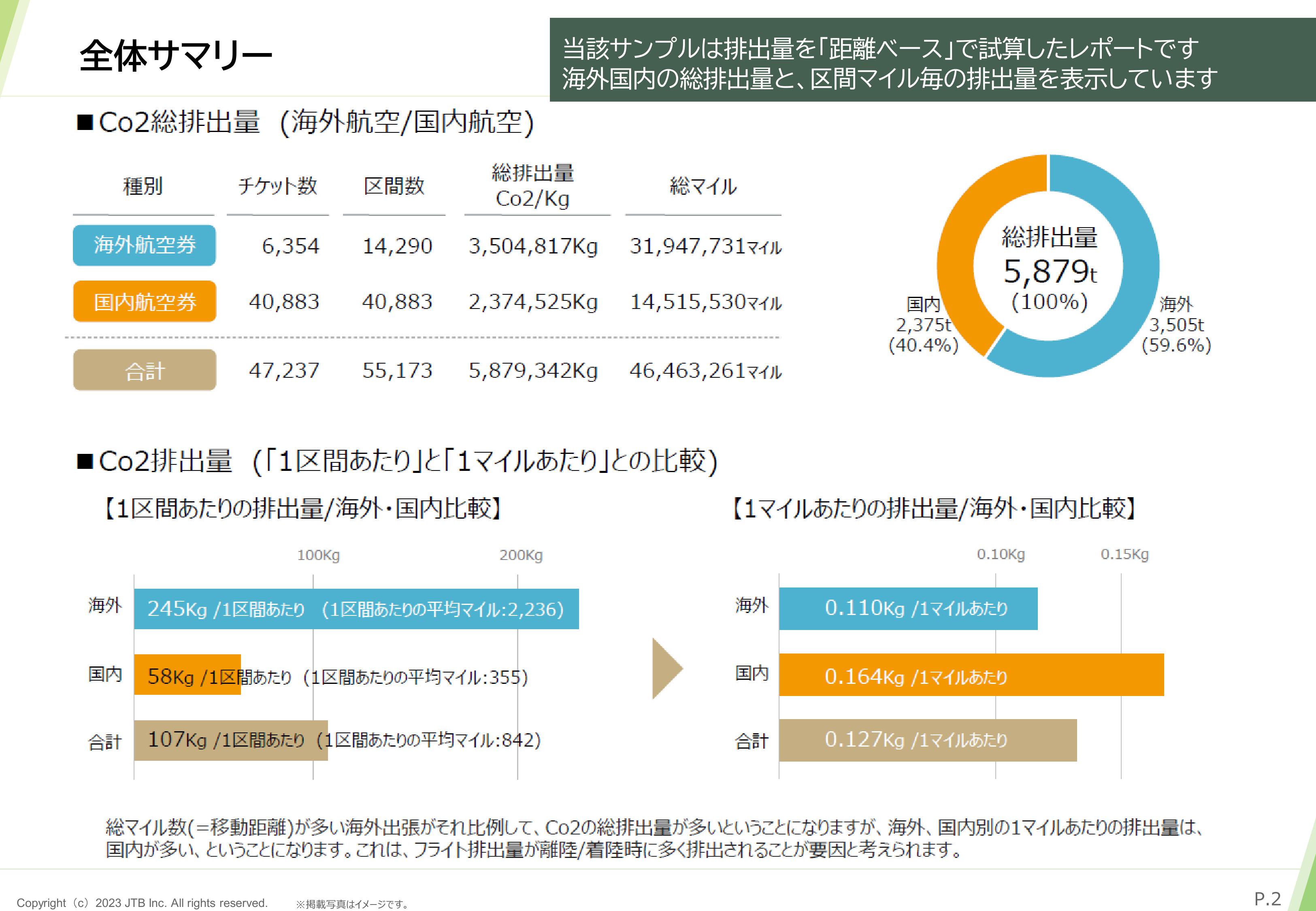The image size is (1316, 911).
Task: Click the 107Kg total per-segment bar
Action: [230, 740]
